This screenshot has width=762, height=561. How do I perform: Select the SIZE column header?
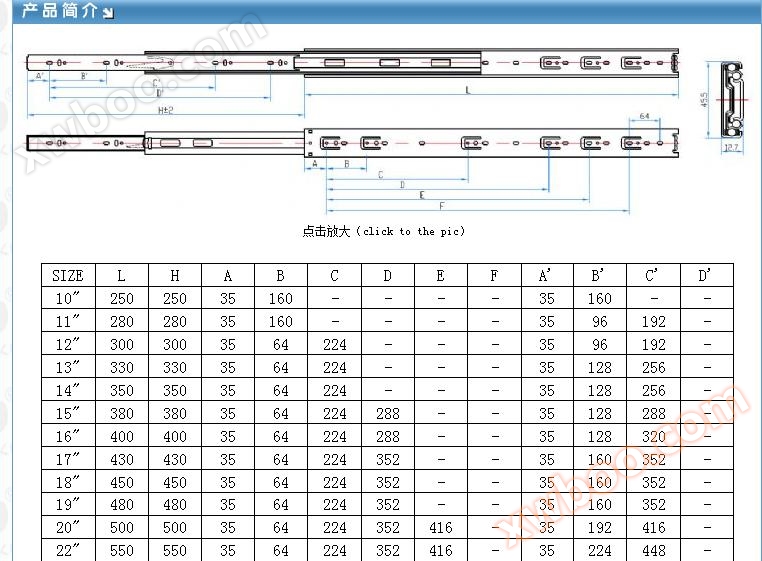tap(68, 276)
